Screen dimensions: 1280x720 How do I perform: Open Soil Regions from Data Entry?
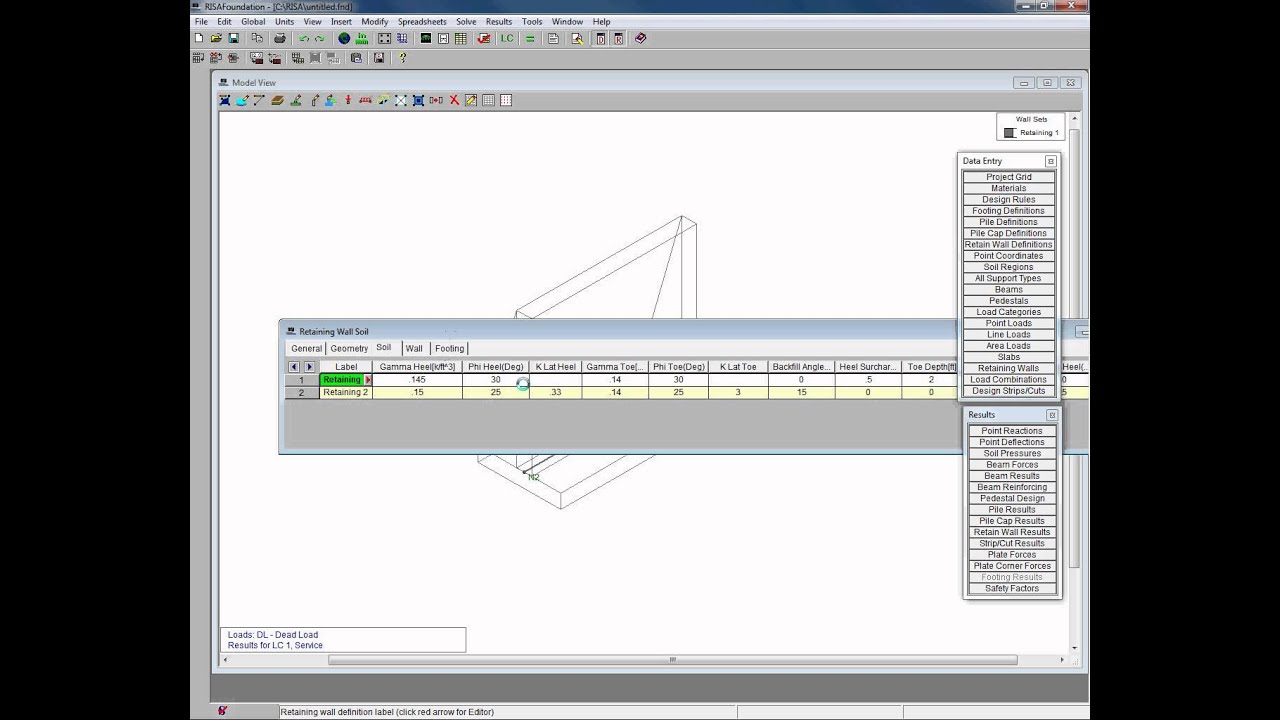(x=1008, y=267)
